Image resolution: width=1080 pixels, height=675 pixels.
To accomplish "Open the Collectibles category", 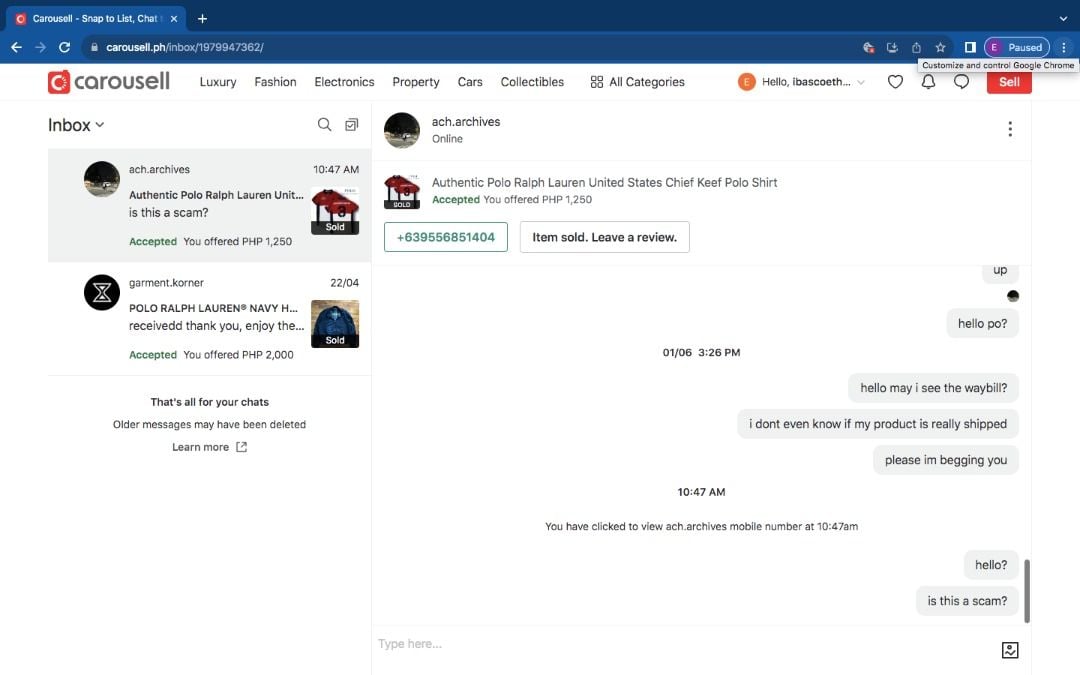I will tap(532, 82).
